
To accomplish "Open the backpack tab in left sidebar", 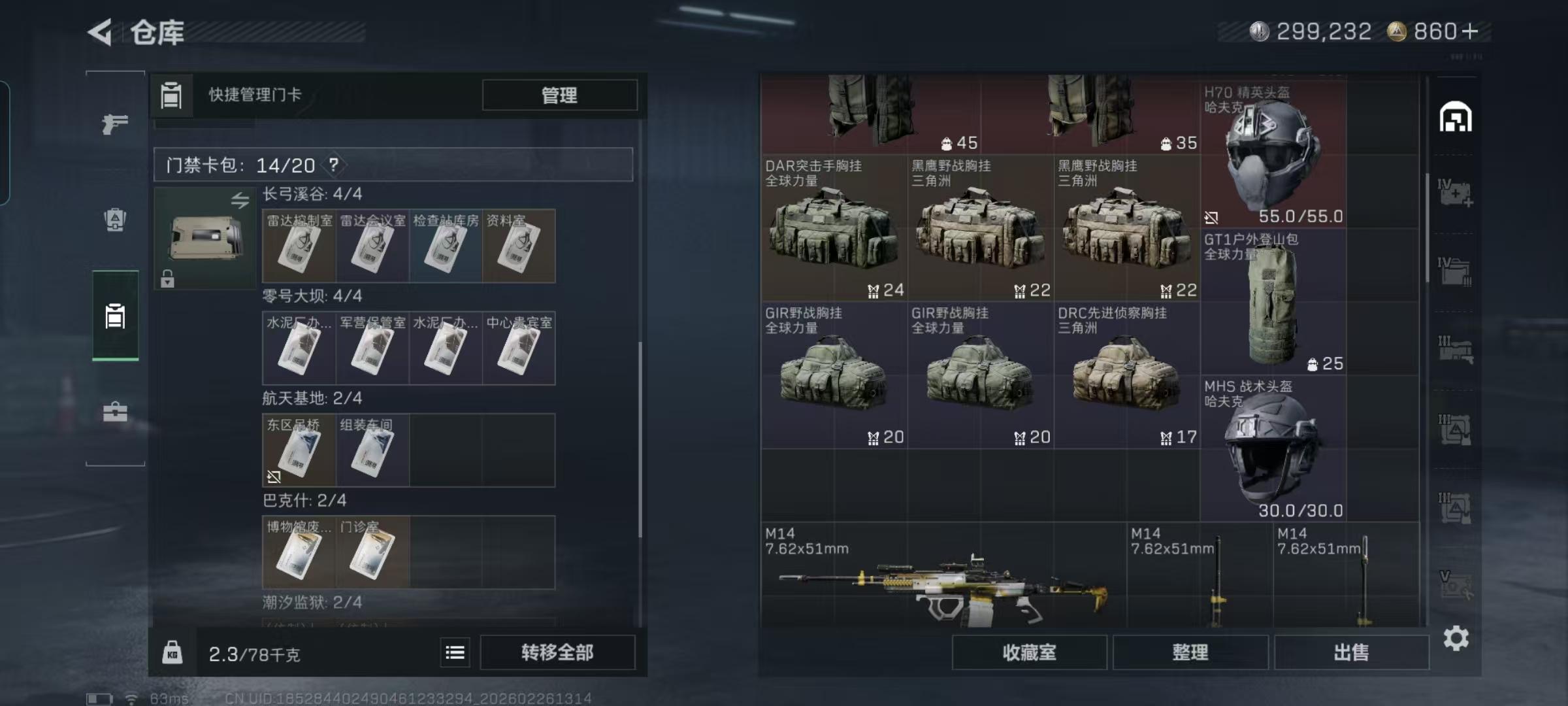I will pyautogui.click(x=115, y=220).
